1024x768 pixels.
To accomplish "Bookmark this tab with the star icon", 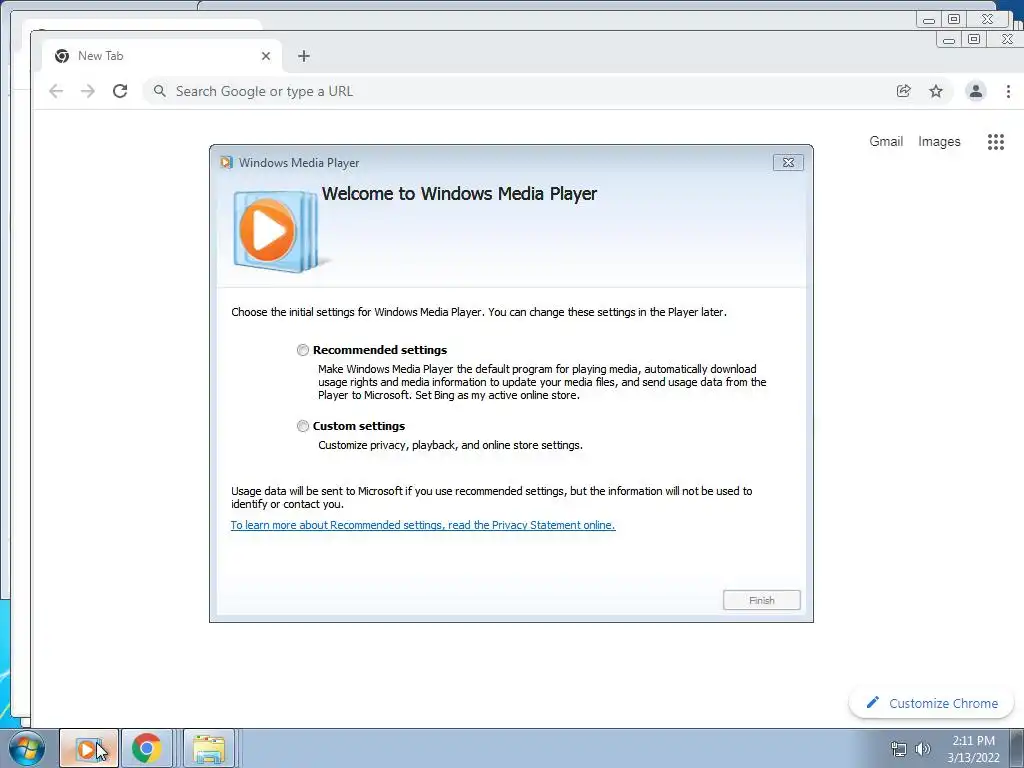I will click(x=936, y=91).
